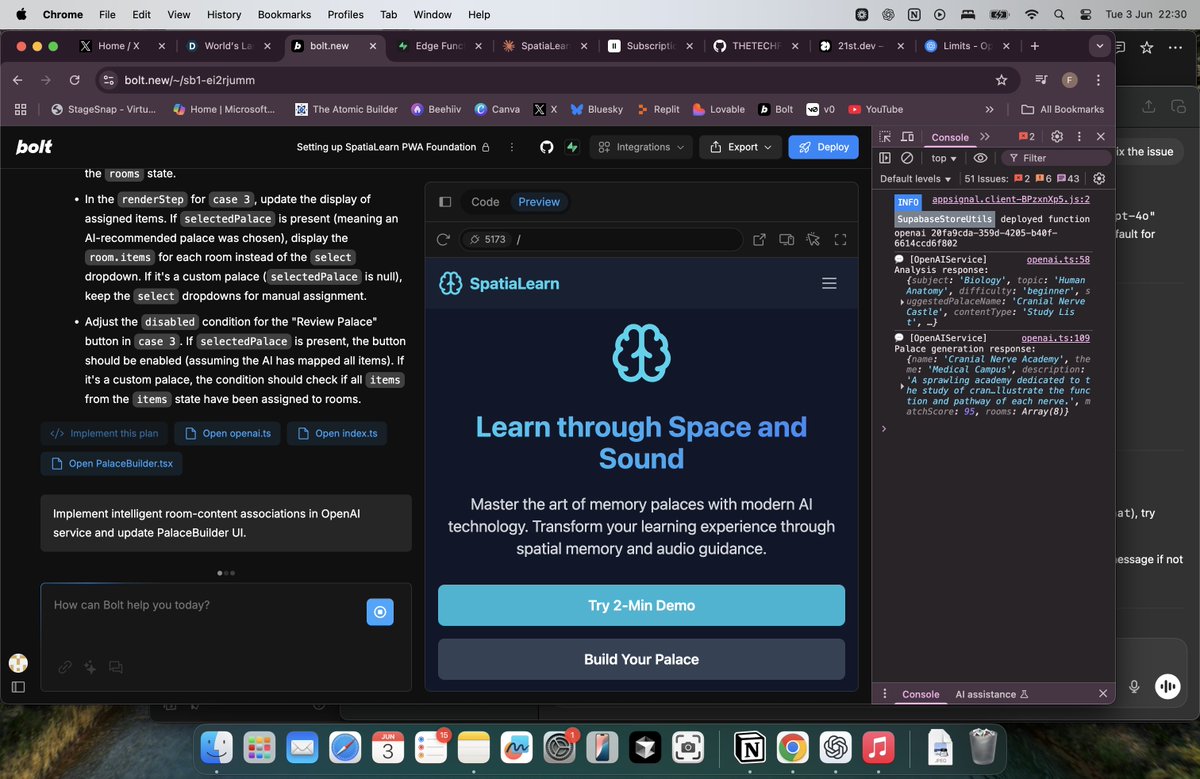
Task: Clear the console with the ban icon
Action: 907,158
